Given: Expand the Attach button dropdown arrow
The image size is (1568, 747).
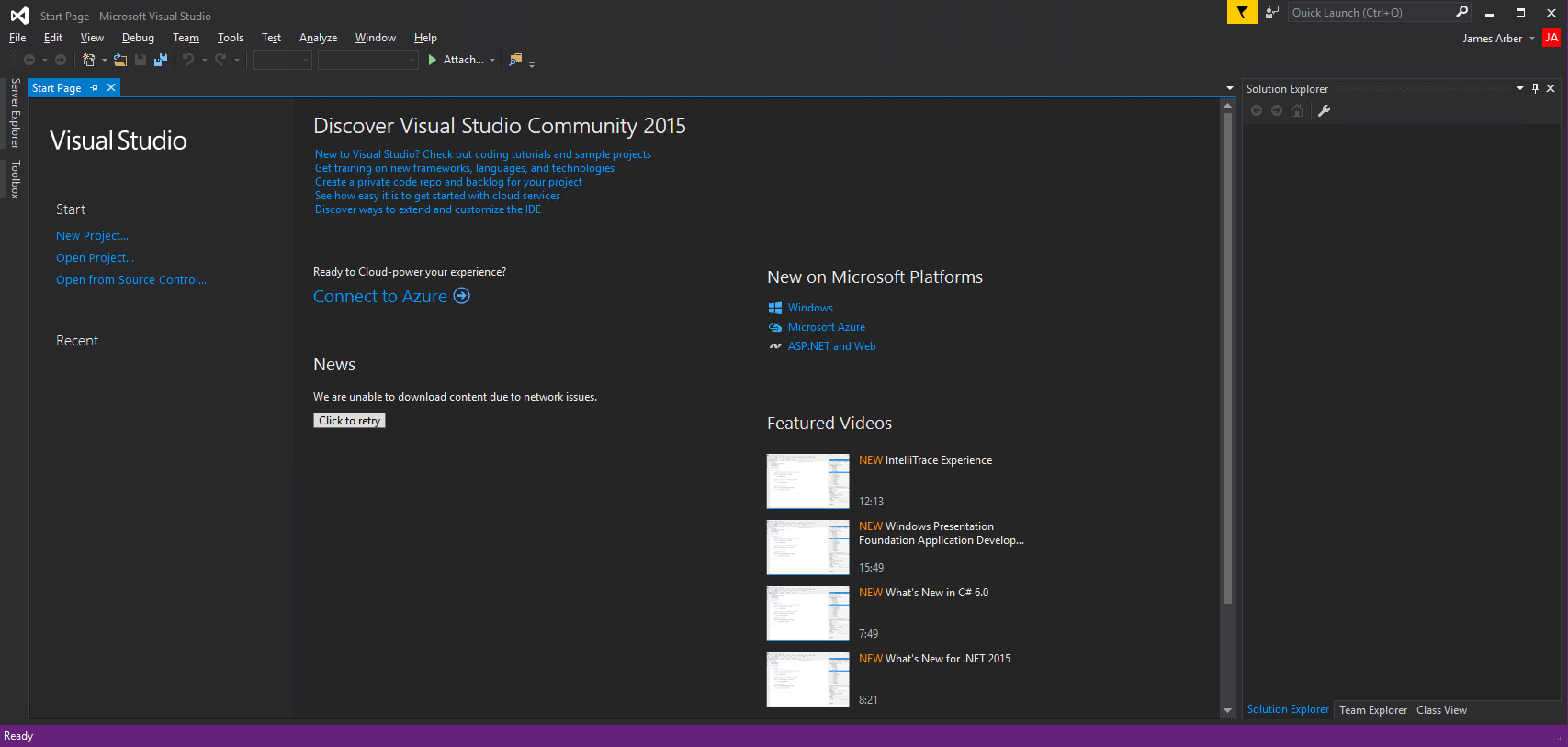Looking at the screenshot, I should [x=492, y=61].
